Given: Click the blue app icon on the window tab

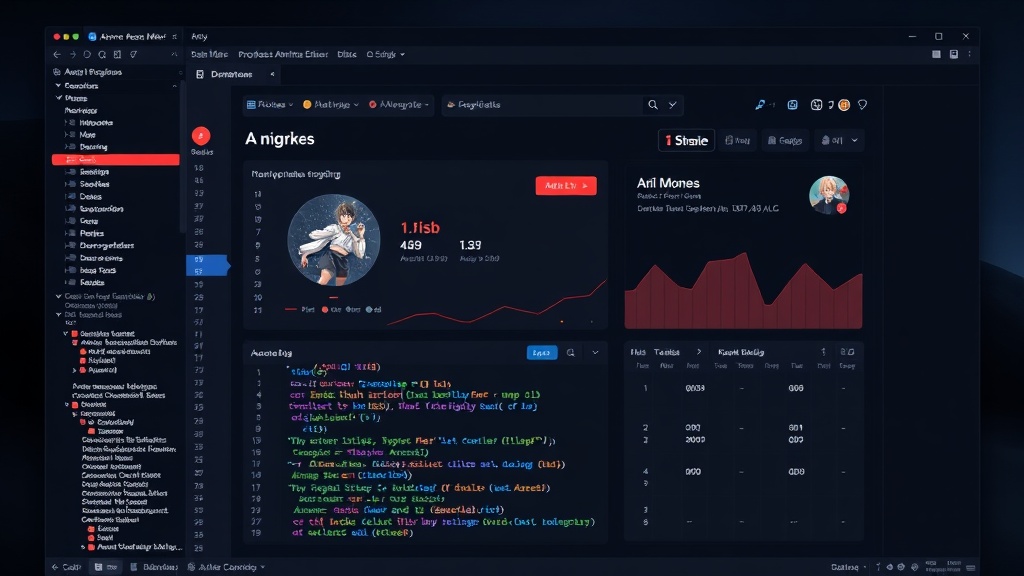Looking at the screenshot, I should [92, 37].
